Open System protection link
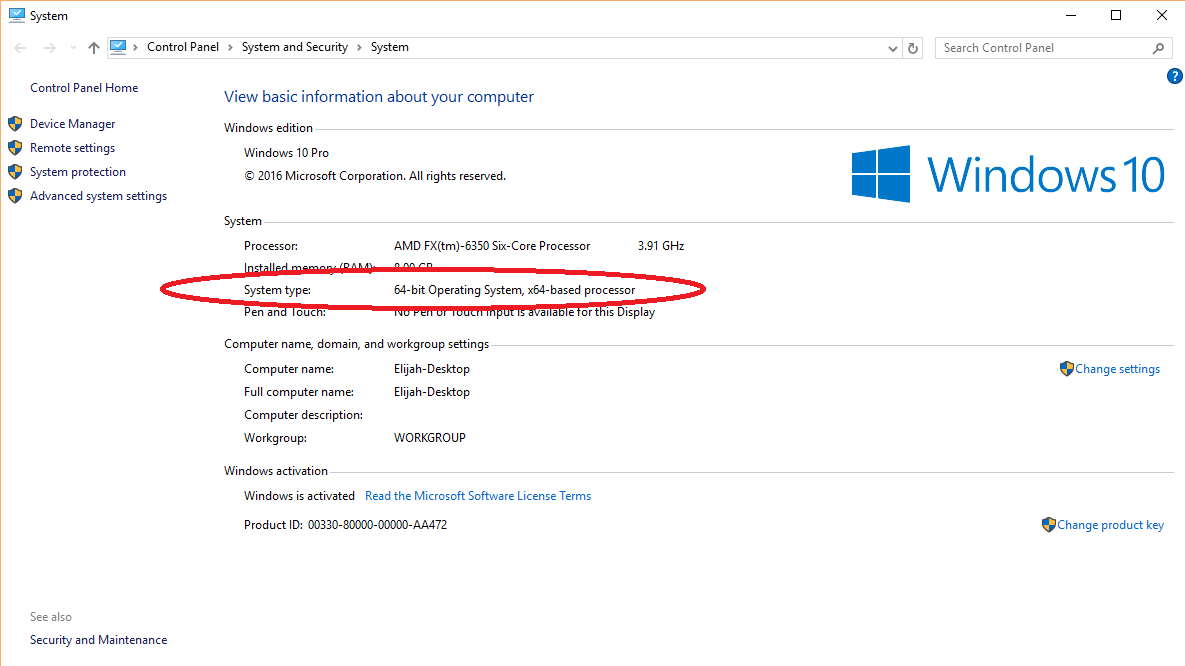This screenshot has width=1185, height=666. tap(78, 172)
